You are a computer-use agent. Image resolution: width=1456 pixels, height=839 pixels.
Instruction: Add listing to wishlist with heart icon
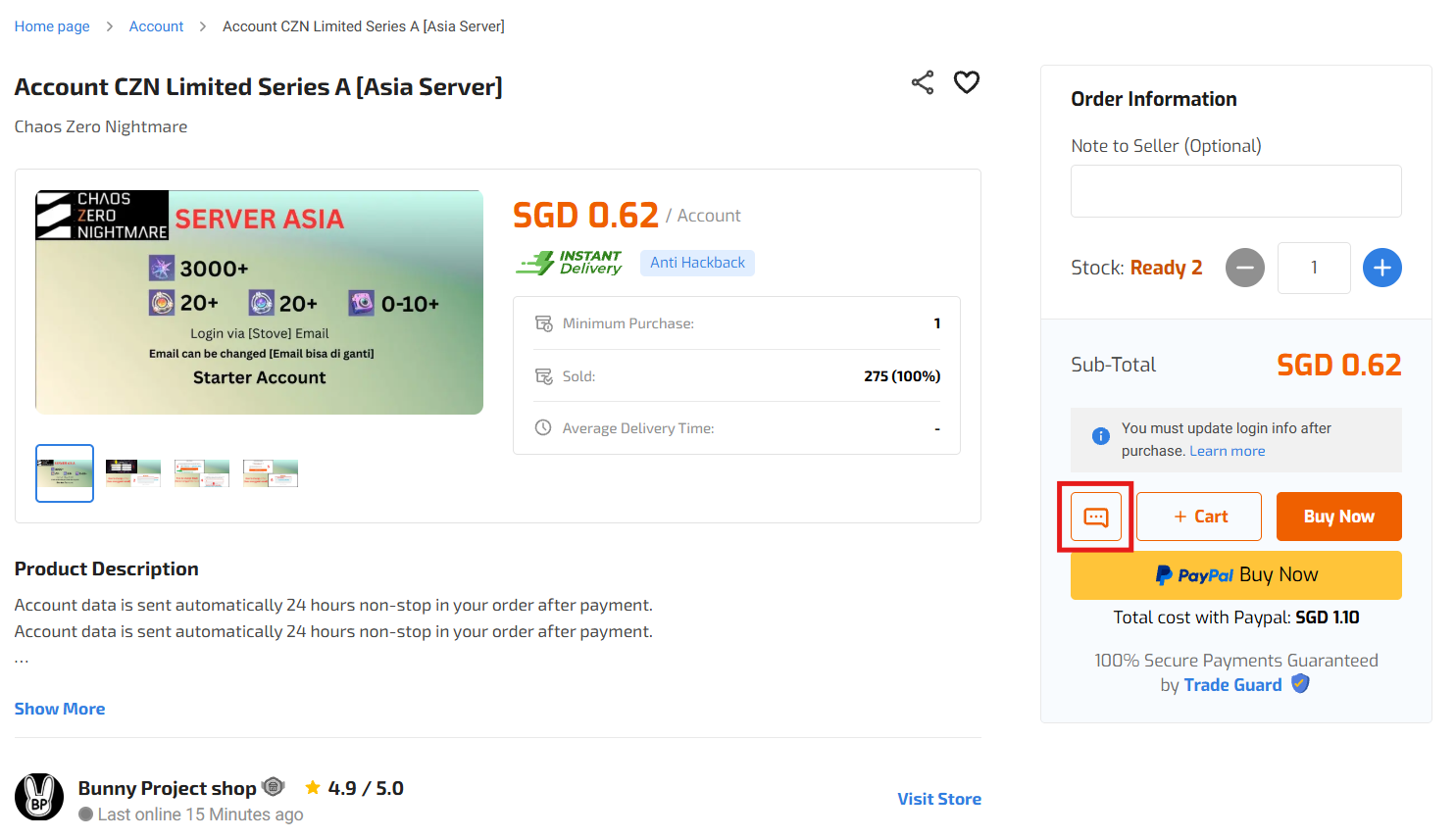(967, 82)
